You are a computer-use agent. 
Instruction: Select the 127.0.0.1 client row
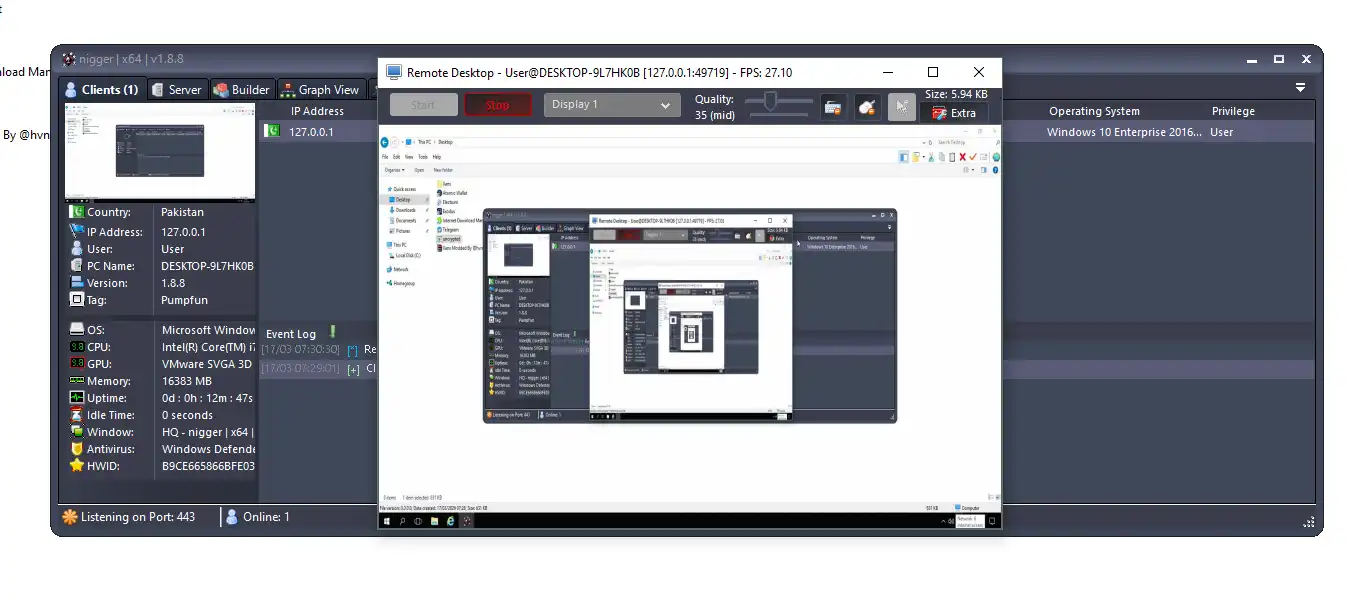coord(311,132)
